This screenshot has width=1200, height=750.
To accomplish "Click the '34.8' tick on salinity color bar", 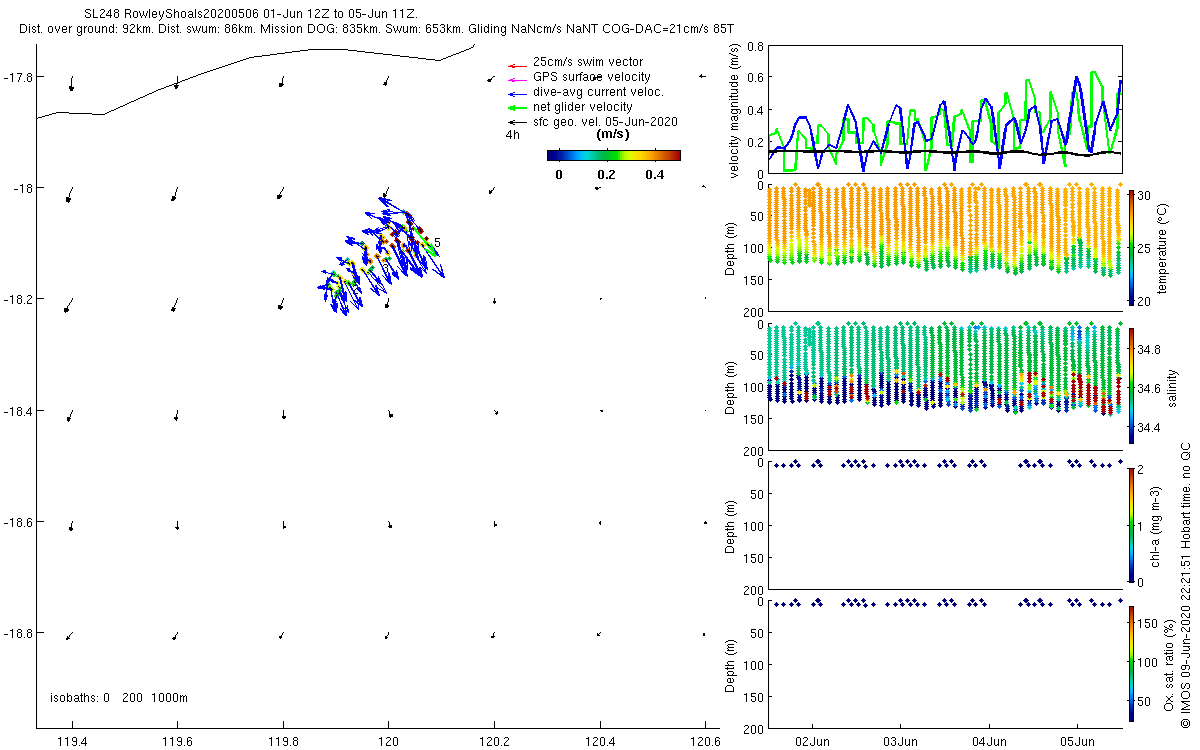I will click(x=1150, y=349).
